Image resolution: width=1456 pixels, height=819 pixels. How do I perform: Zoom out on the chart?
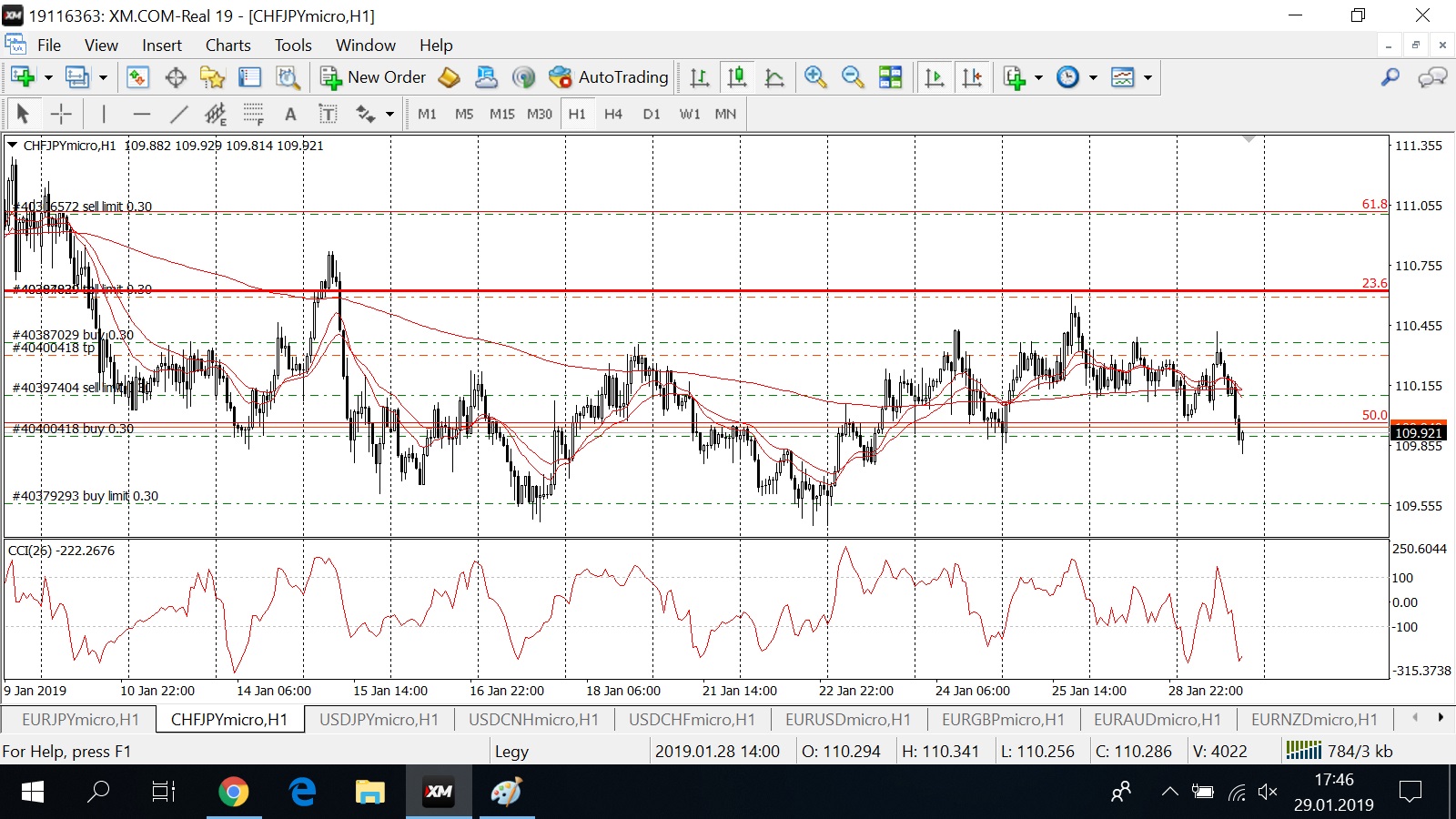[x=853, y=77]
